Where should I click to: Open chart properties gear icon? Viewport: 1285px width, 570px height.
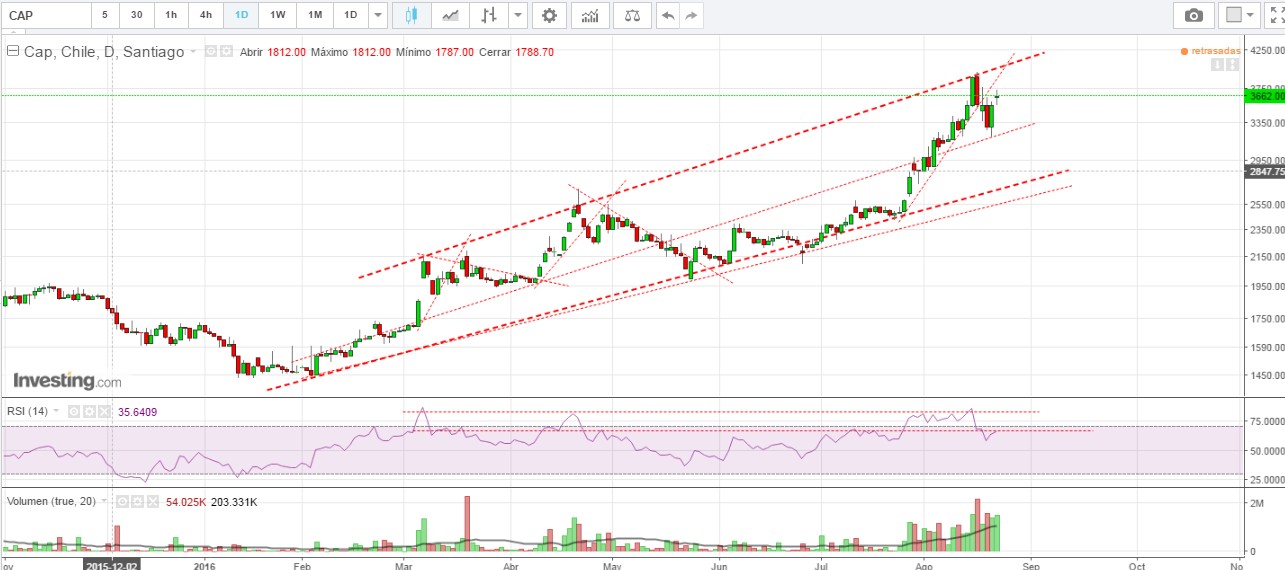(x=548, y=15)
